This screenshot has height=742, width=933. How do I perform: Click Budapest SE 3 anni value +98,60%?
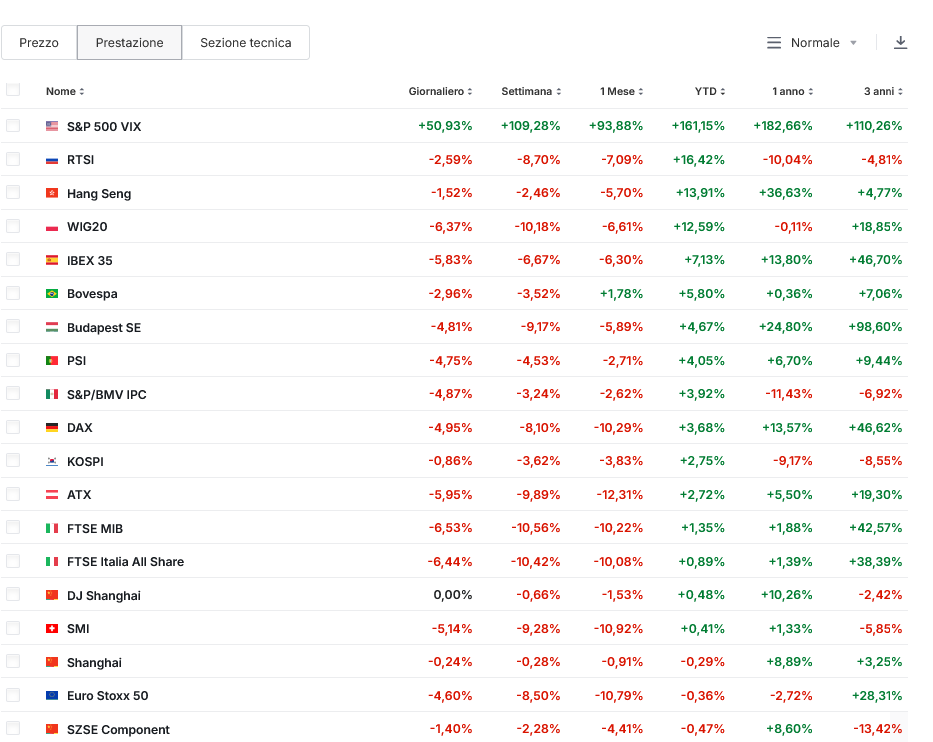[x=875, y=327]
